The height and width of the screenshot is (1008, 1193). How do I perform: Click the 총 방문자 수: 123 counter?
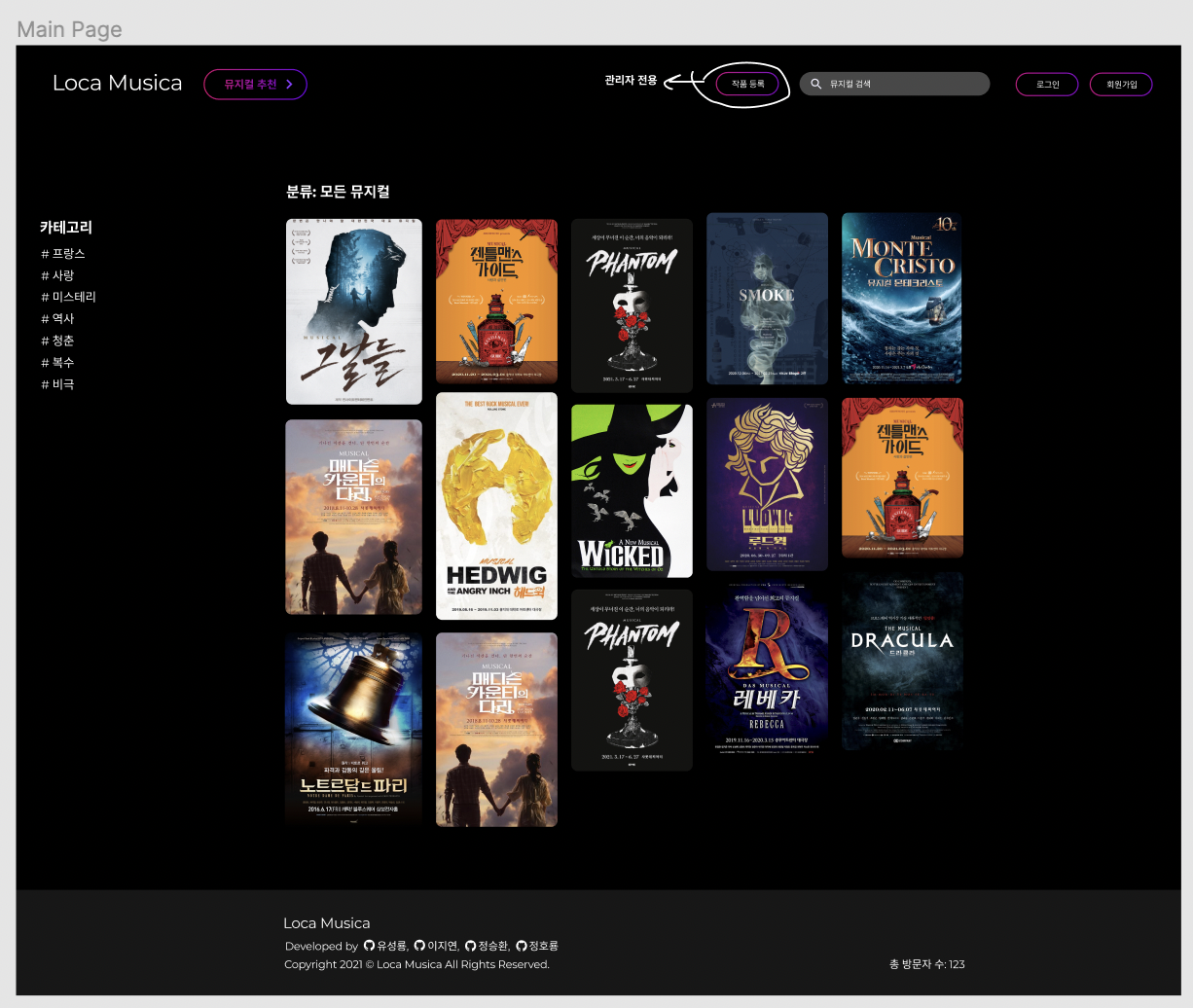[x=926, y=964]
